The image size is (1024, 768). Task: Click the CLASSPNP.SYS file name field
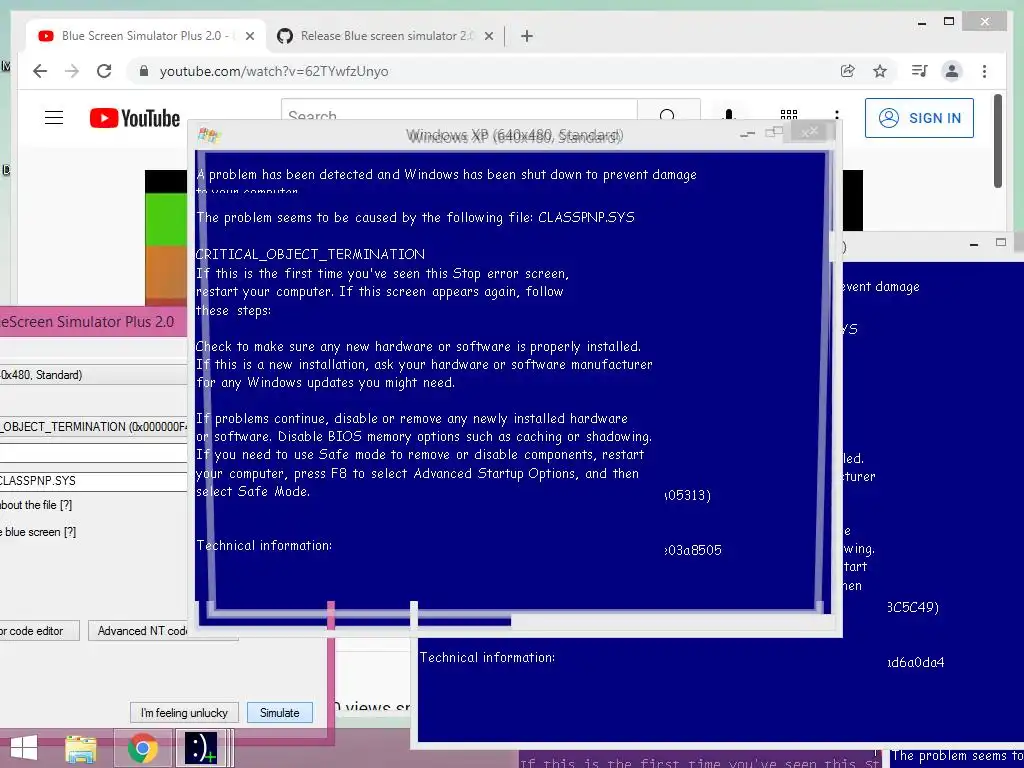tap(93, 481)
